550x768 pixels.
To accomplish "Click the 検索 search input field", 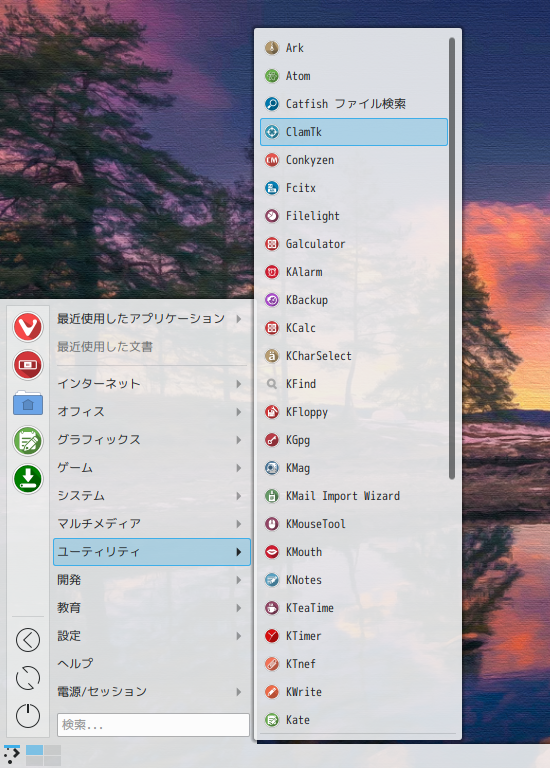I will point(153,725).
